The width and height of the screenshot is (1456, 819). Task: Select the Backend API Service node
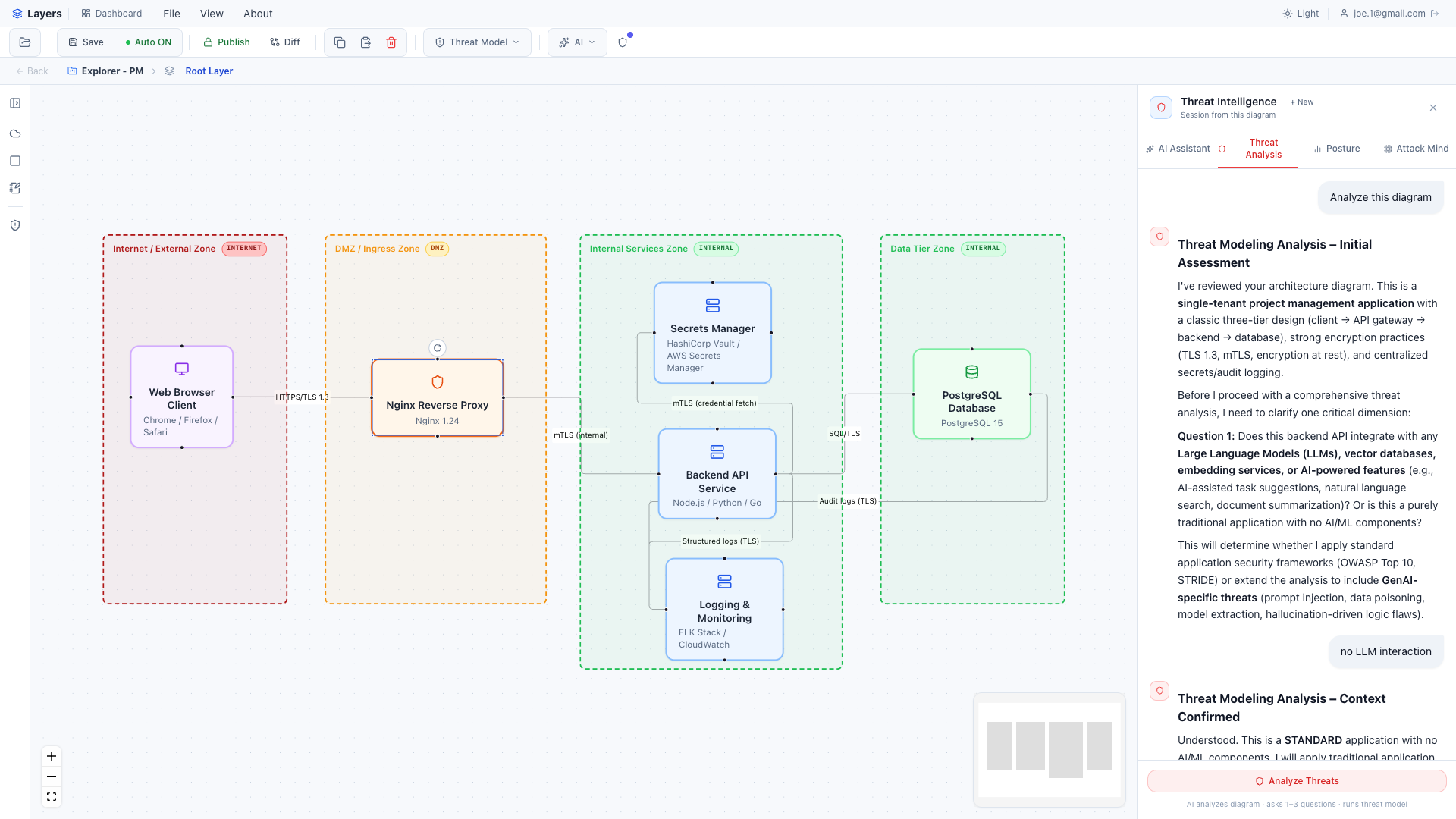[x=717, y=474]
